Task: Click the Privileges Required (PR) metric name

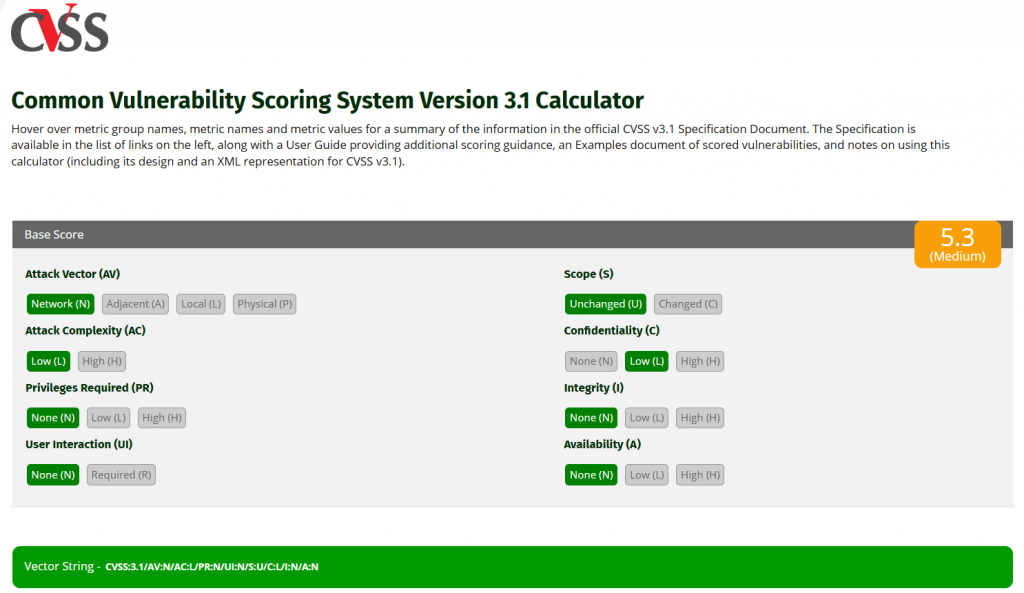Action: click(x=89, y=388)
